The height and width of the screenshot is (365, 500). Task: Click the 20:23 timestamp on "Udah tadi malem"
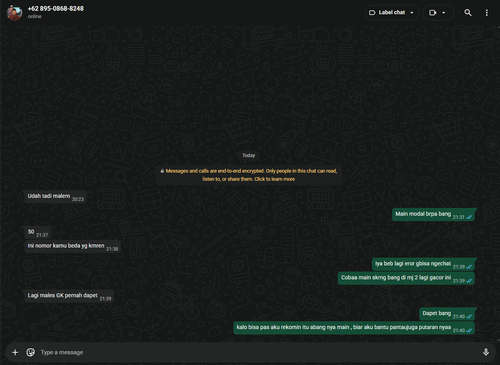click(78, 199)
